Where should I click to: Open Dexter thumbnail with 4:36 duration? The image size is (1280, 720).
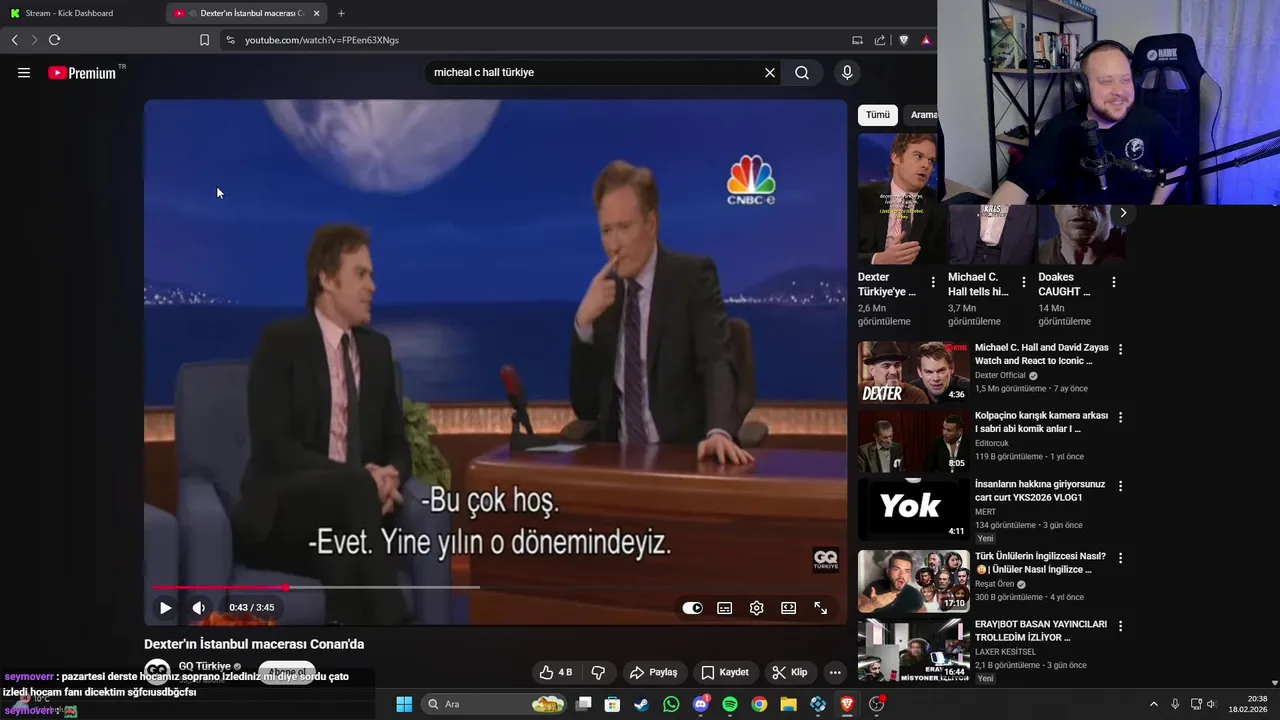(x=913, y=372)
